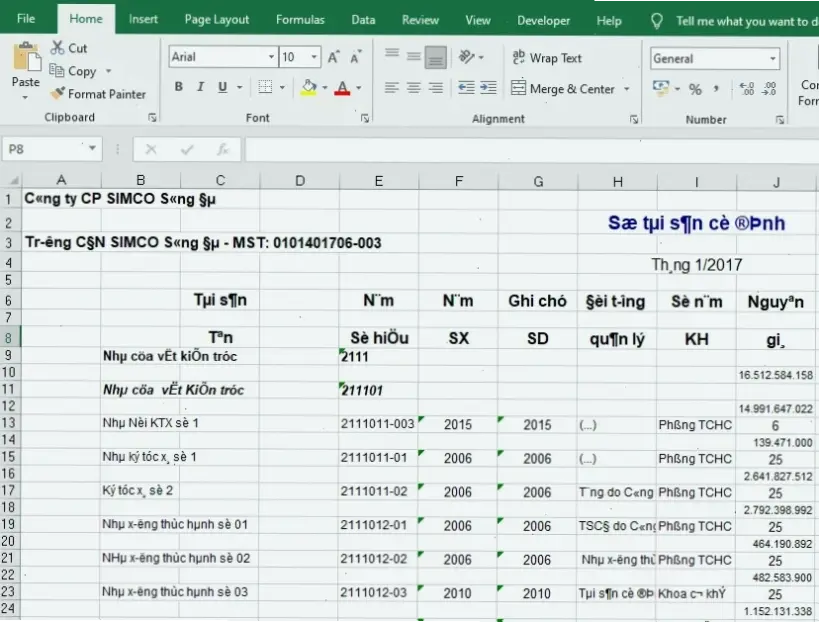
Task: Click the Cut scissors icon
Action: click(x=57, y=48)
